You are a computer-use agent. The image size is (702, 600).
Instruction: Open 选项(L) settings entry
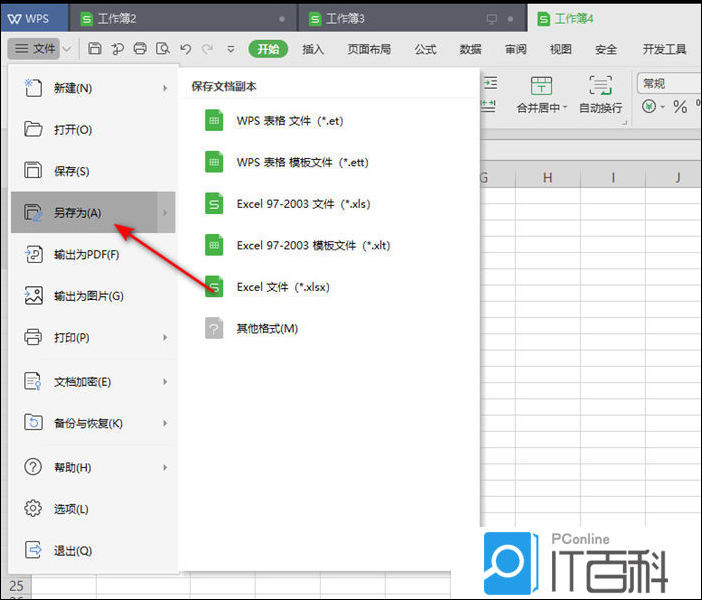click(x=93, y=509)
